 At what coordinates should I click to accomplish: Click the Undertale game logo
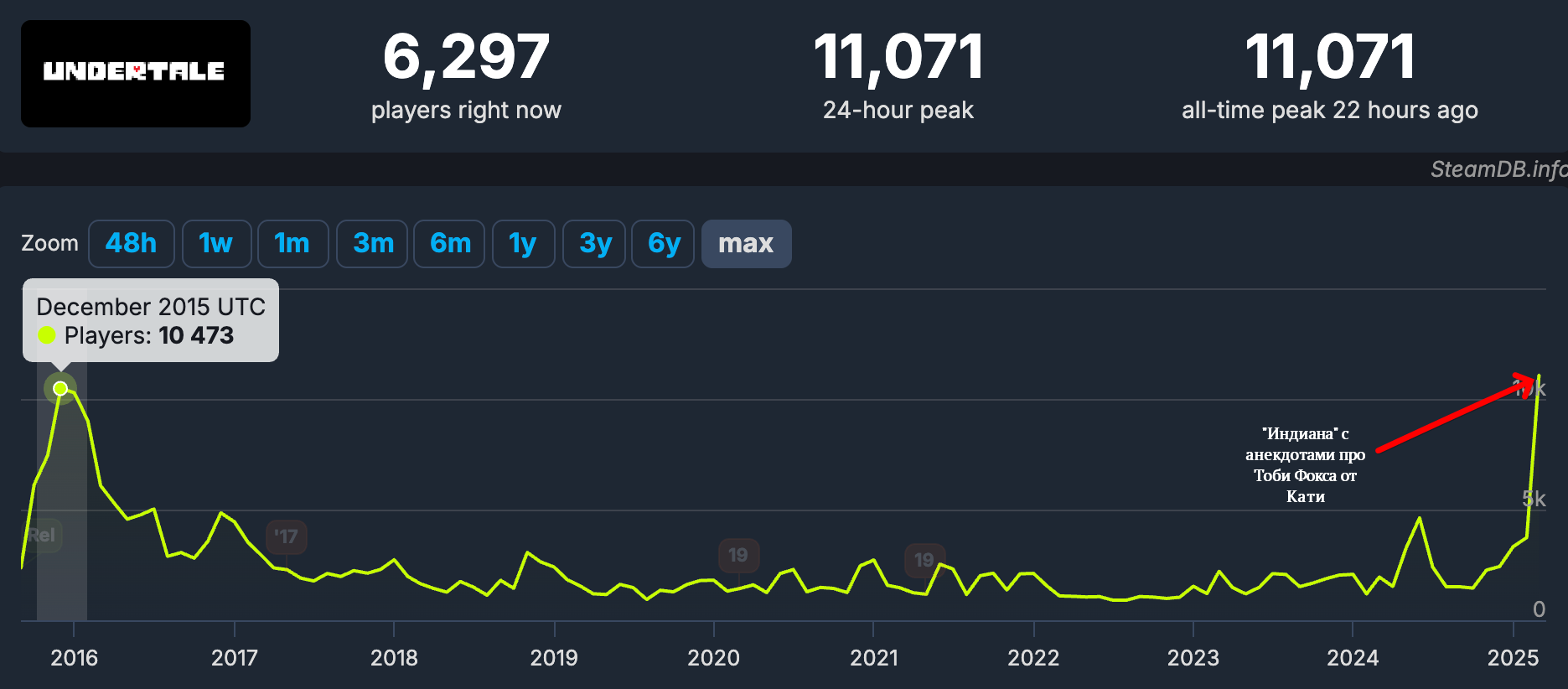pos(136,74)
